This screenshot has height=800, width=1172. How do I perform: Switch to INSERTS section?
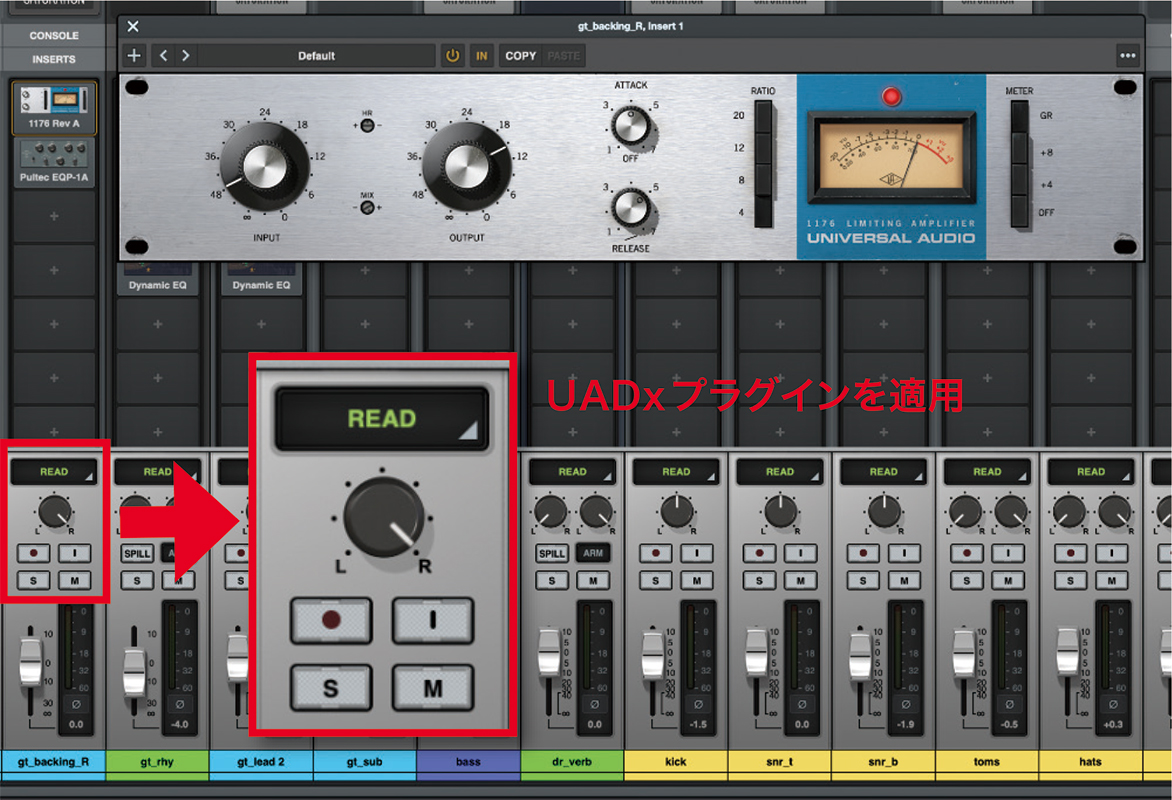tap(54, 59)
